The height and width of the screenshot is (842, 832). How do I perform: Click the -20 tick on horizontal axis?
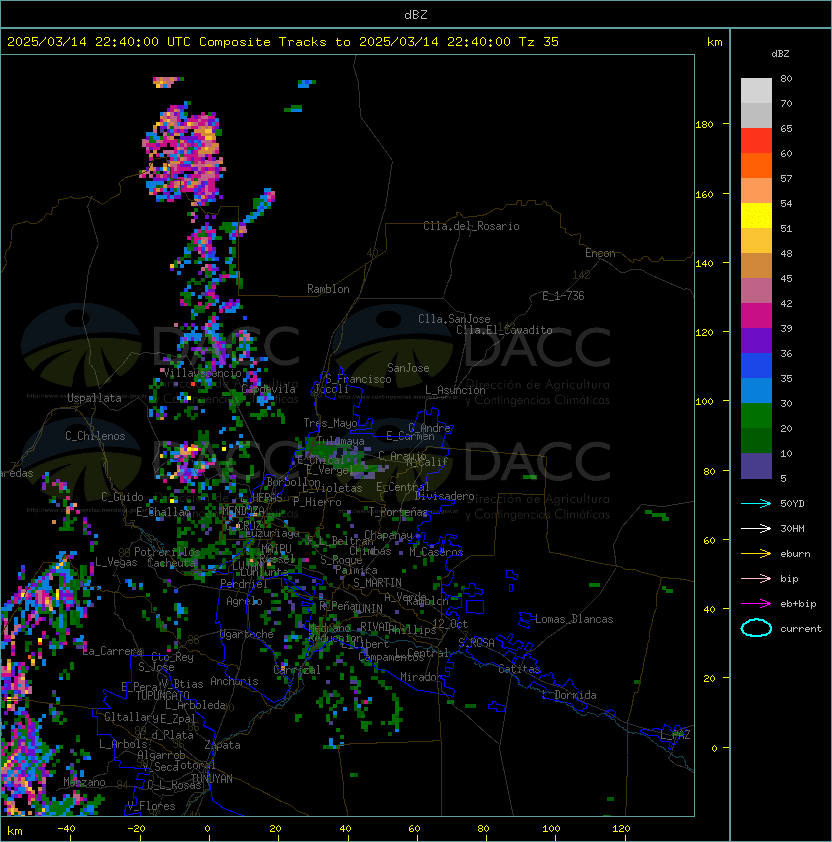coord(136,829)
